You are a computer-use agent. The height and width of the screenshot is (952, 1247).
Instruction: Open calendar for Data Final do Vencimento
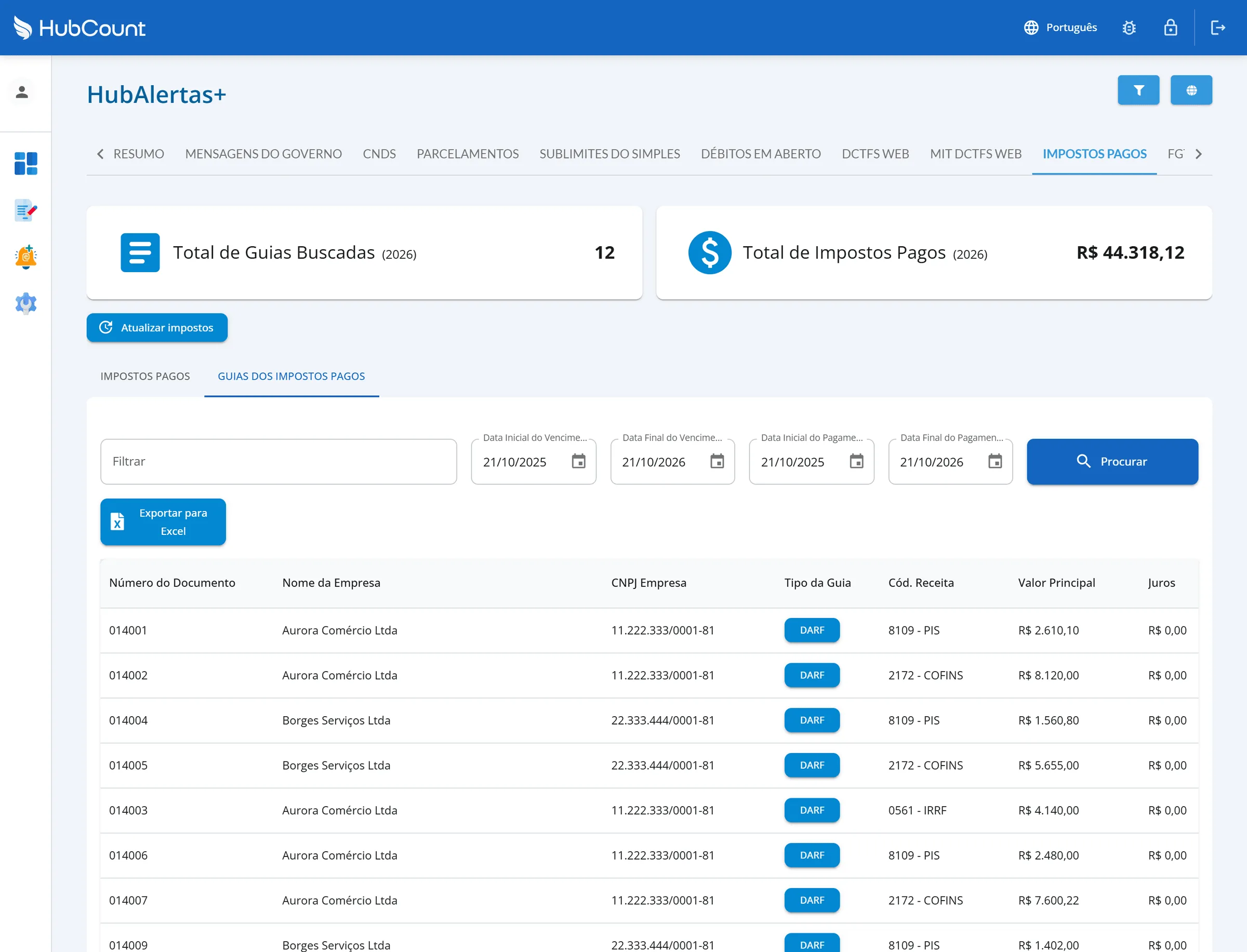pos(717,461)
